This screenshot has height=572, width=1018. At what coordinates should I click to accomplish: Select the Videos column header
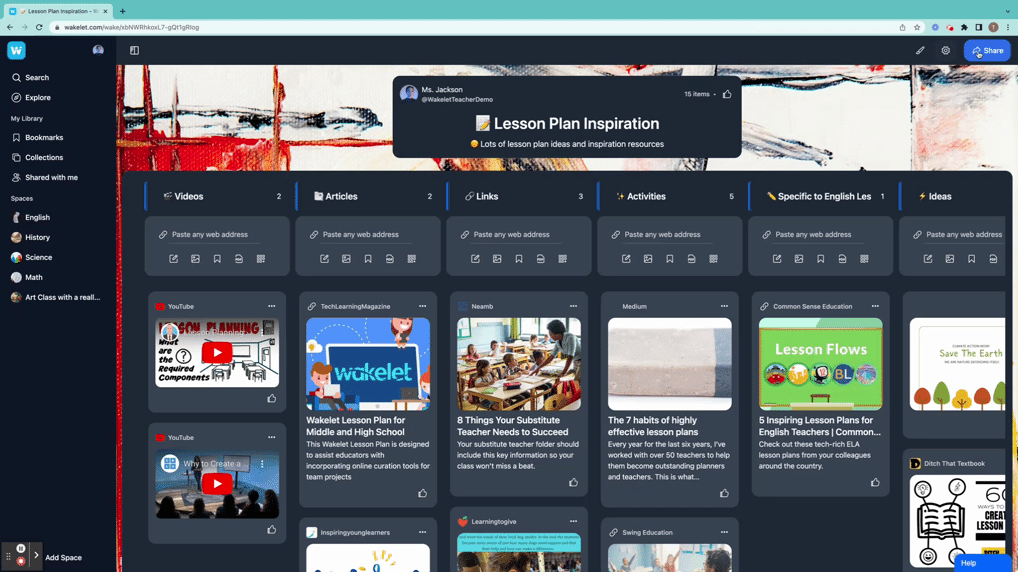point(219,196)
